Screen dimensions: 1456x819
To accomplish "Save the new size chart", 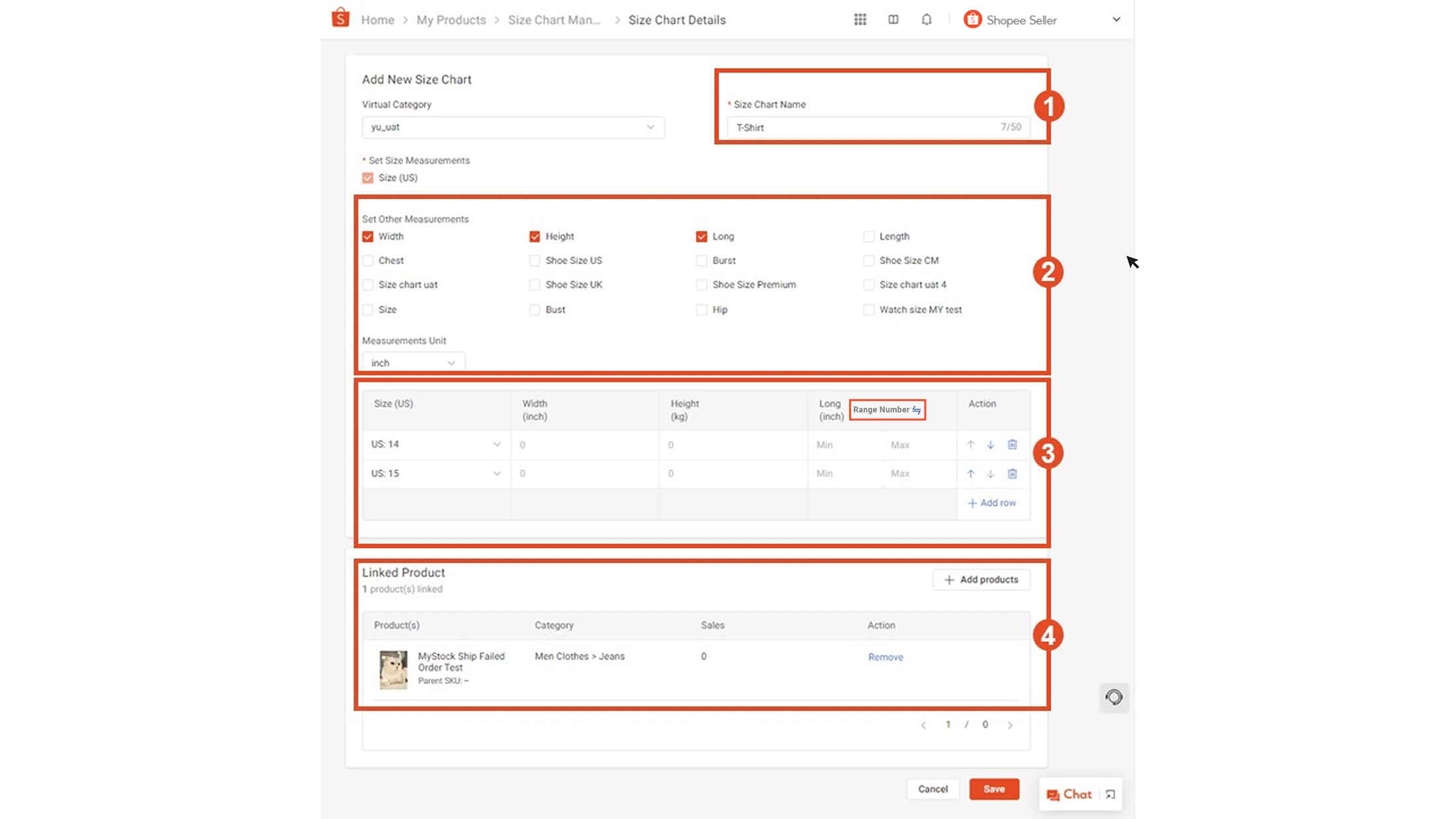I will point(994,789).
